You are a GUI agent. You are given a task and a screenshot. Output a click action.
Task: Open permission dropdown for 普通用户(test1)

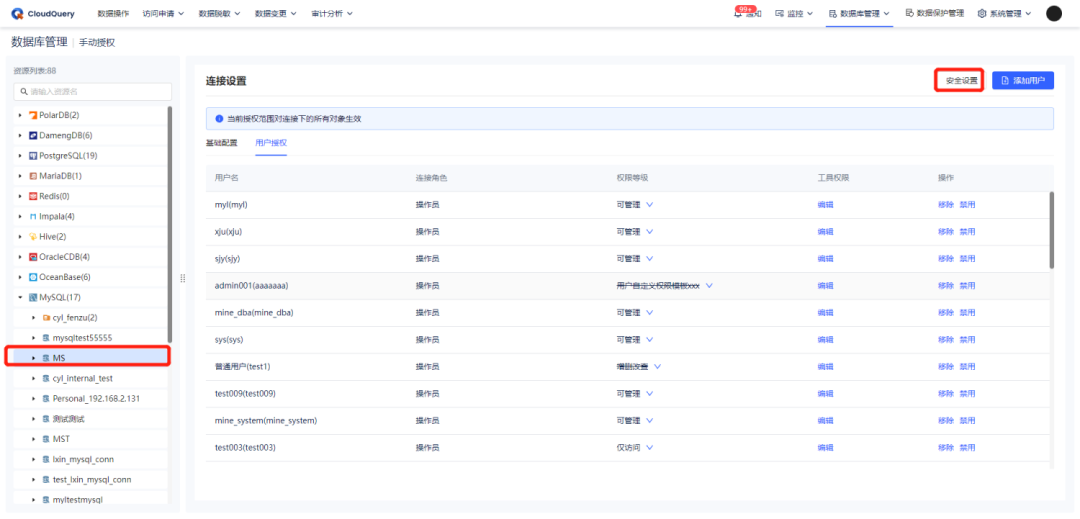pos(657,366)
